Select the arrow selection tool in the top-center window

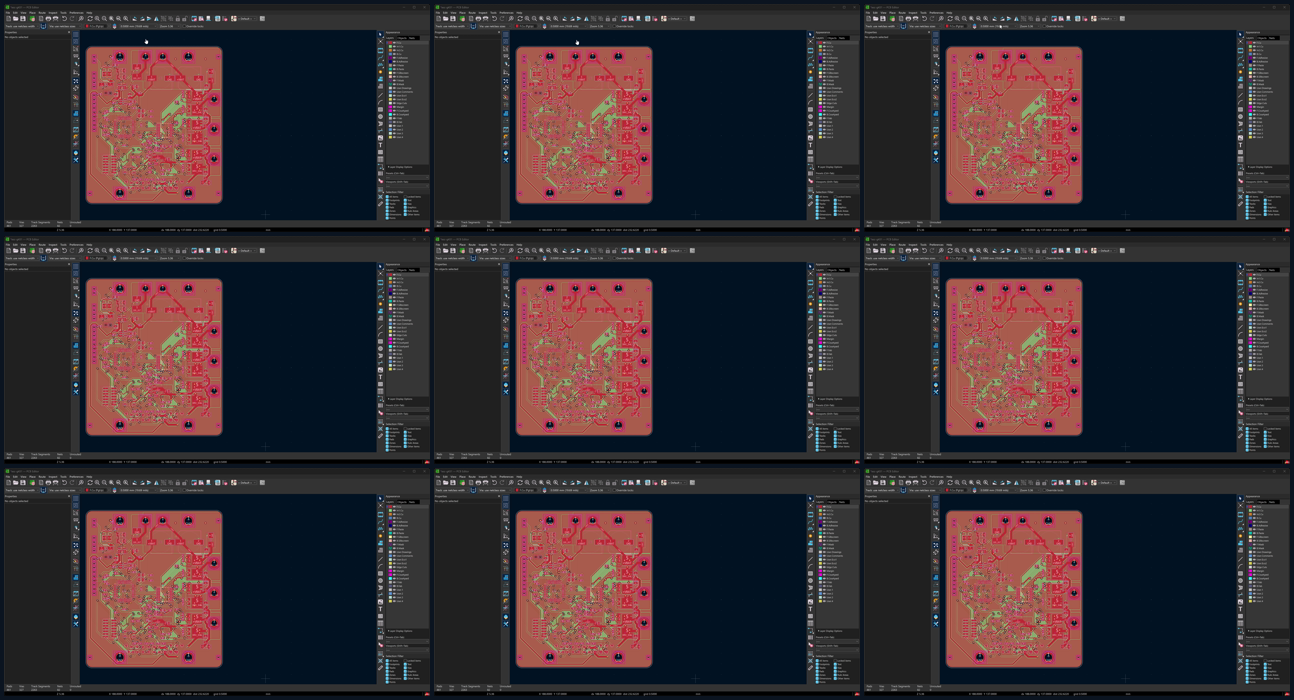click(x=810, y=34)
